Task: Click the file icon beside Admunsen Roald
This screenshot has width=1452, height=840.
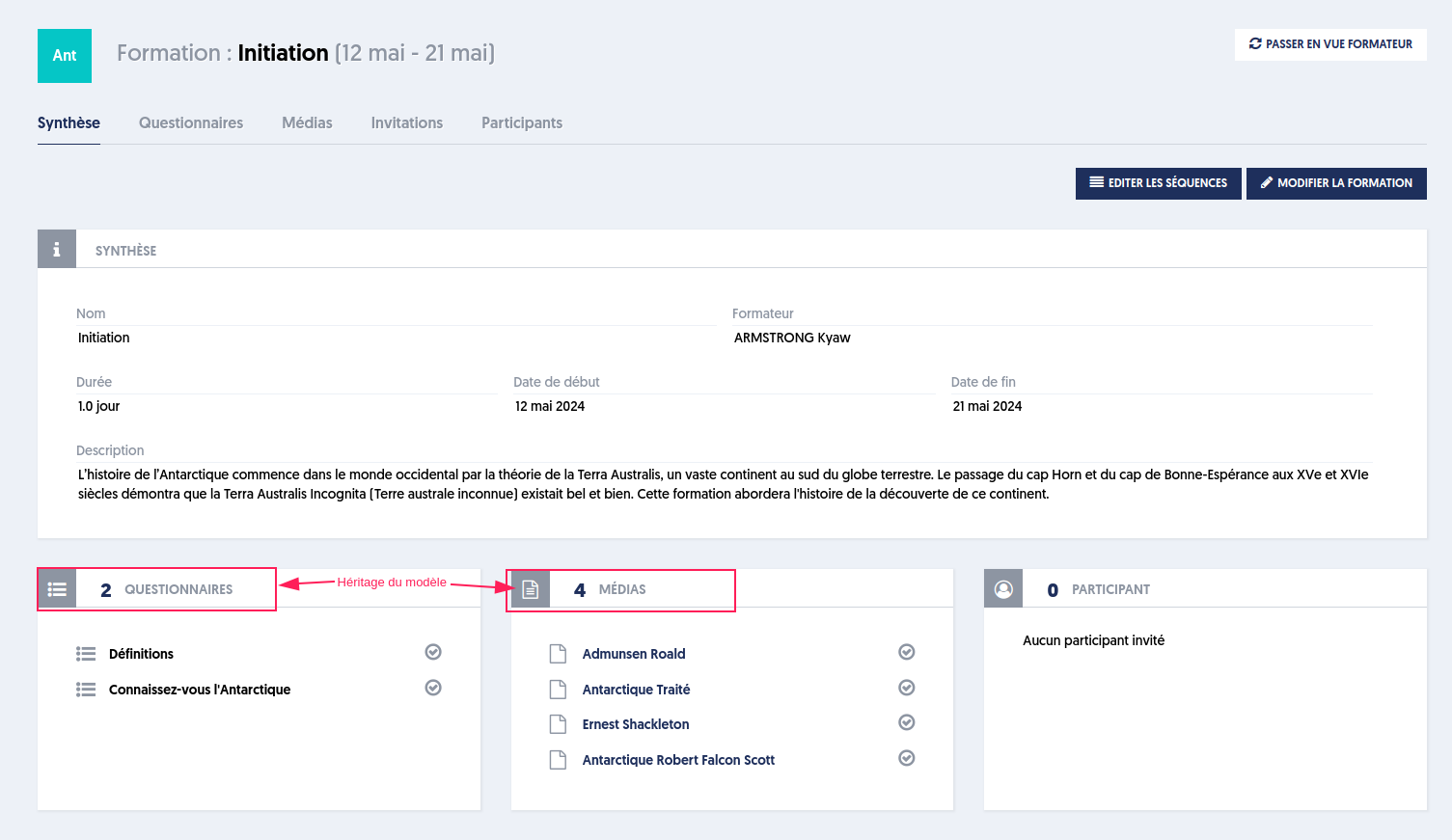Action: 558,654
